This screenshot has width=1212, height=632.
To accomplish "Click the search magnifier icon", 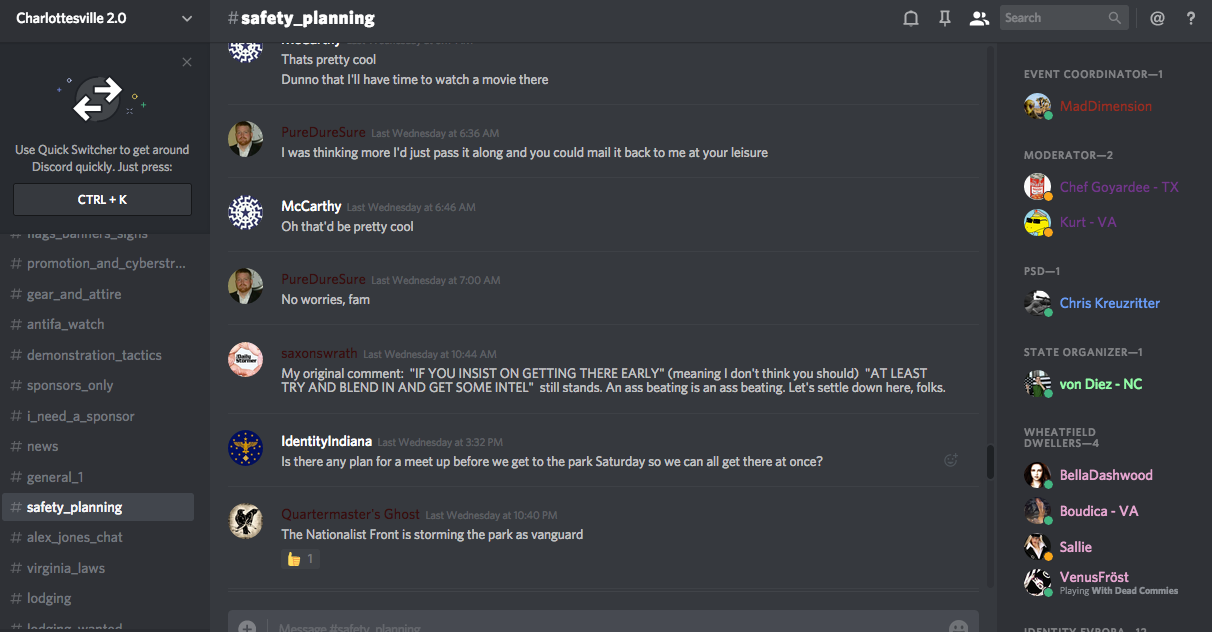I will click(1115, 18).
